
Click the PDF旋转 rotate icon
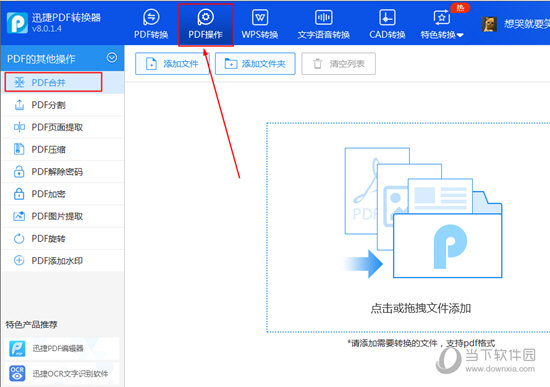pyautogui.click(x=19, y=239)
